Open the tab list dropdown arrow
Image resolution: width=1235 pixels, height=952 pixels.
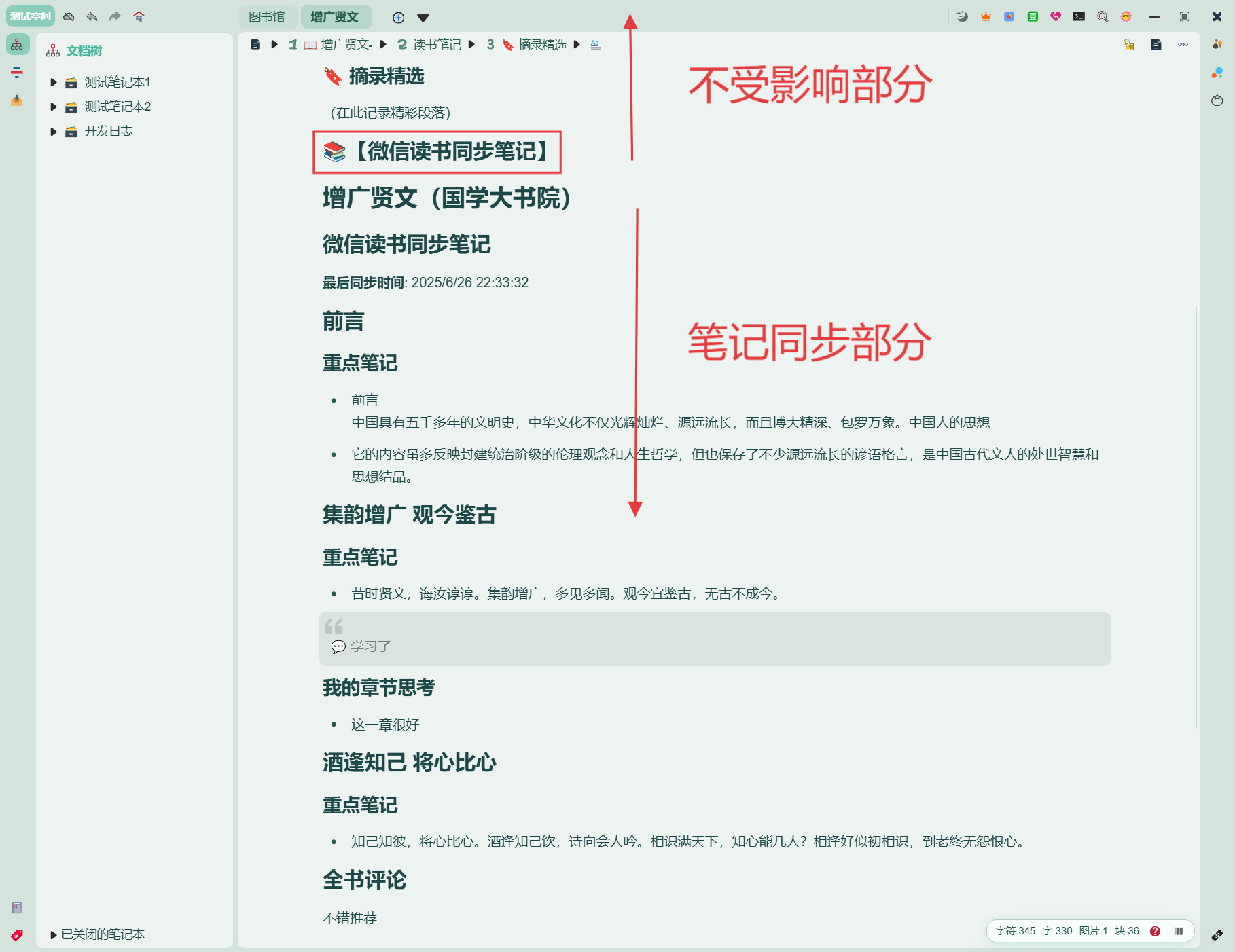(423, 18)
